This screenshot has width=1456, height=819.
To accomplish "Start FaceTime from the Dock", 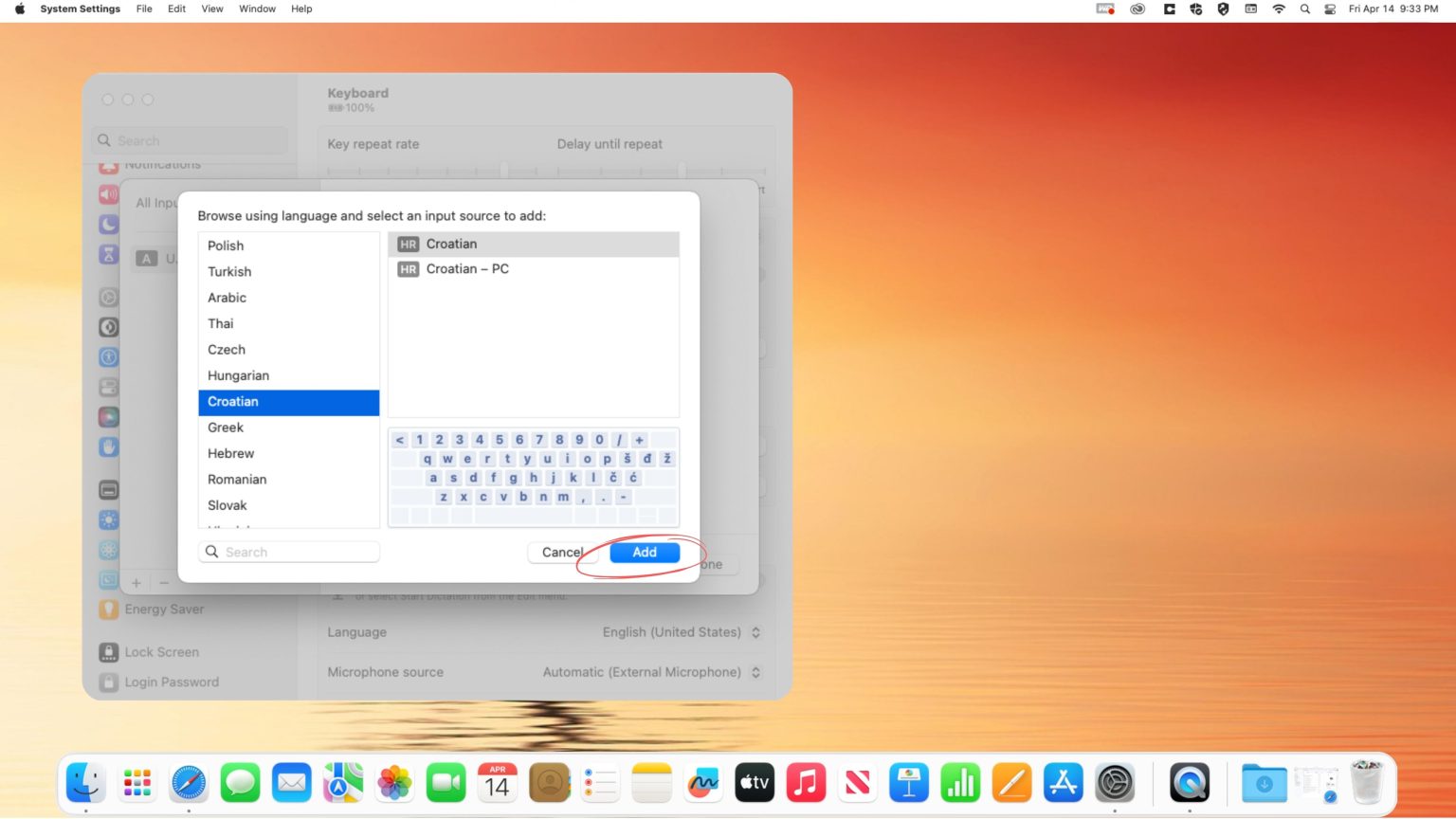I will tap(446, 782).
